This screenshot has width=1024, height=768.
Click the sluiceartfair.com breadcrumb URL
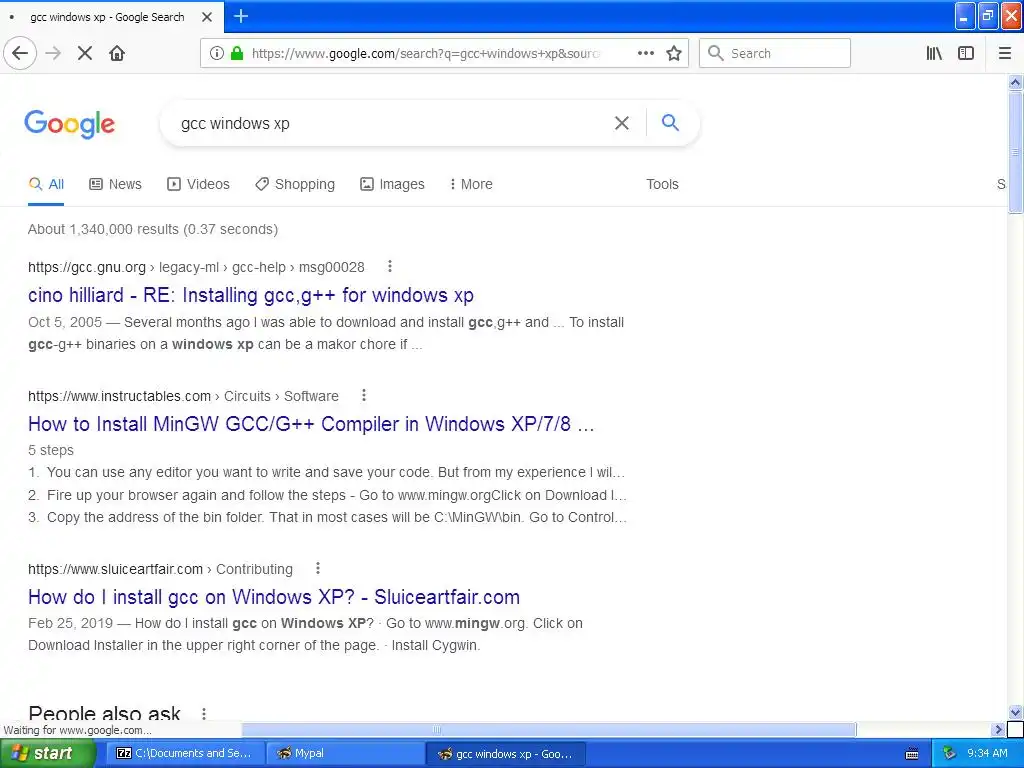(x=160, y=569)
